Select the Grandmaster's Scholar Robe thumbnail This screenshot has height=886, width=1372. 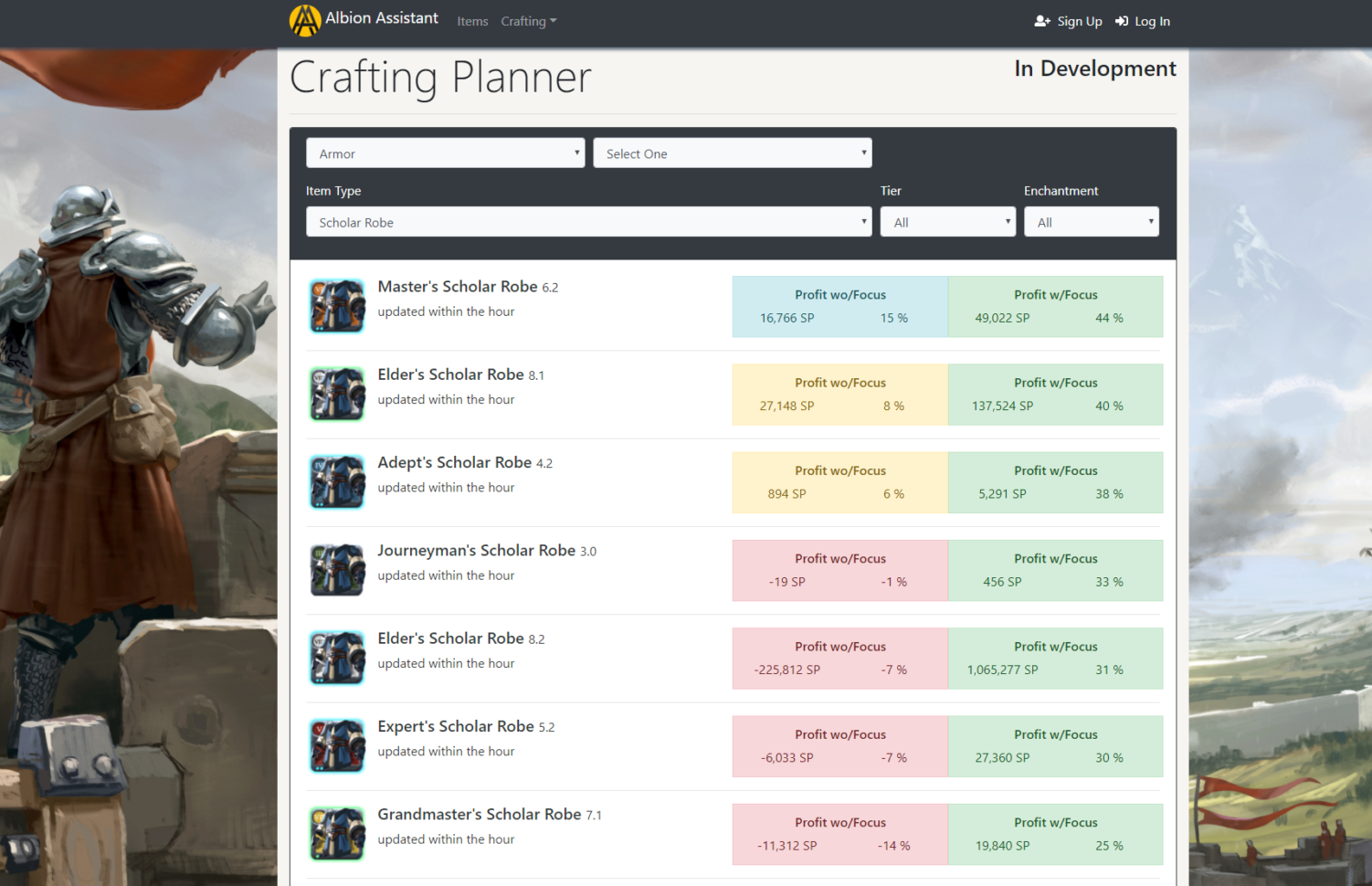click(x=336, y=834)
